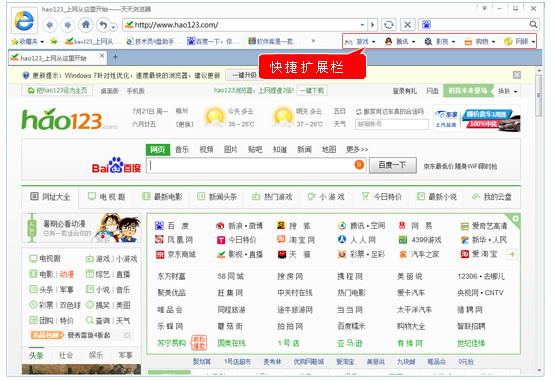Viewport: 556px width, 381px height.
Task: Open 亚马逊 green link
Action: (350, 343)
